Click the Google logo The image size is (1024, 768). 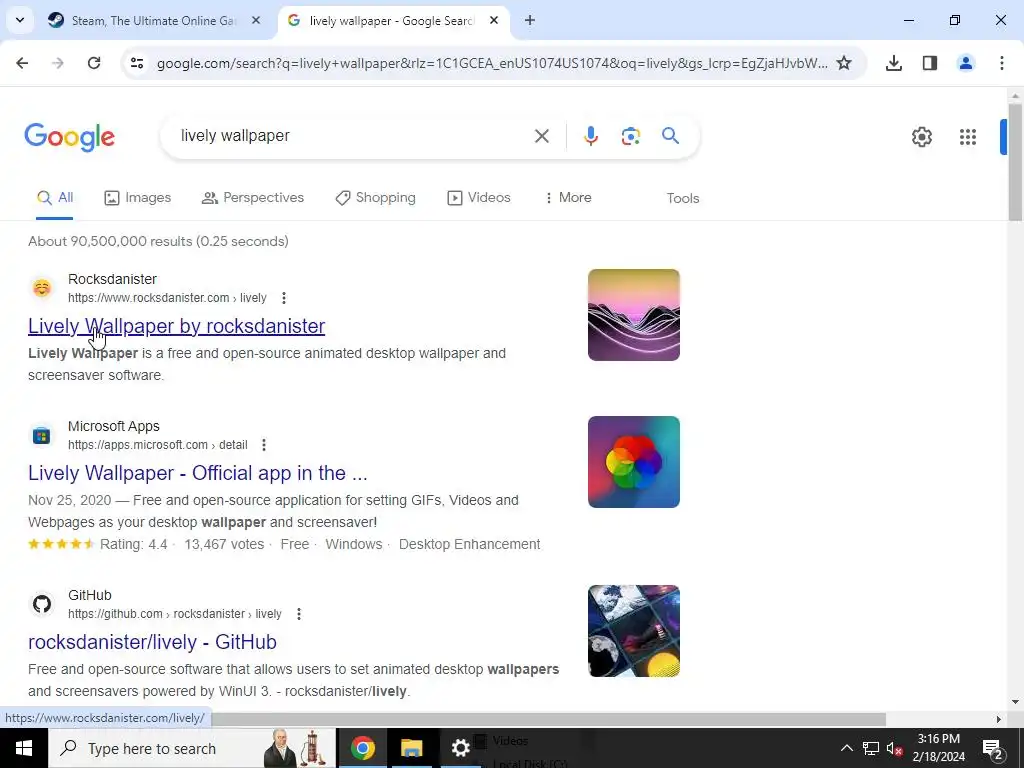(69, 137)
